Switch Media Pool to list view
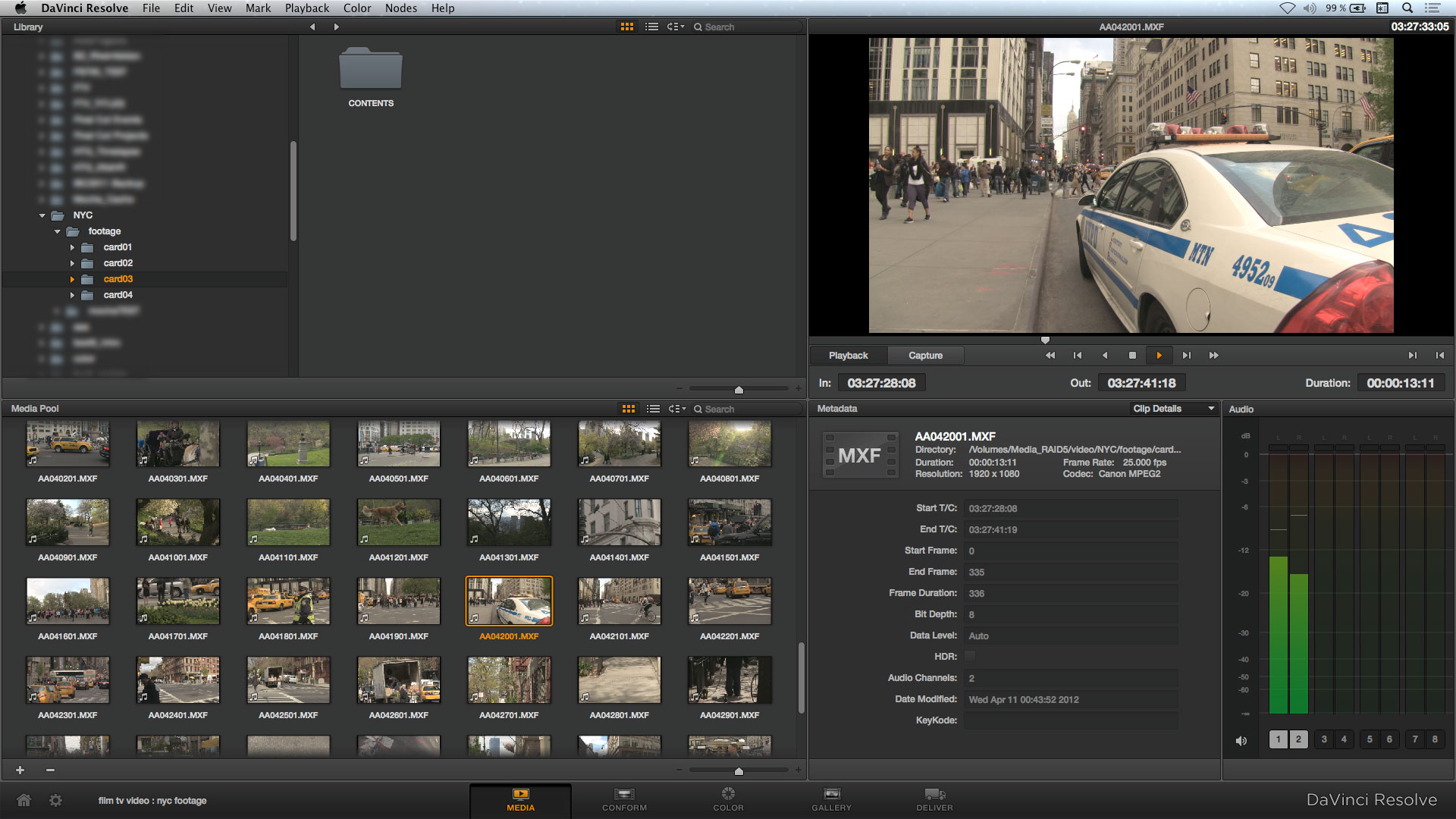The height and width of the screenshot is (819, 1456). click(x=652, y=409)
